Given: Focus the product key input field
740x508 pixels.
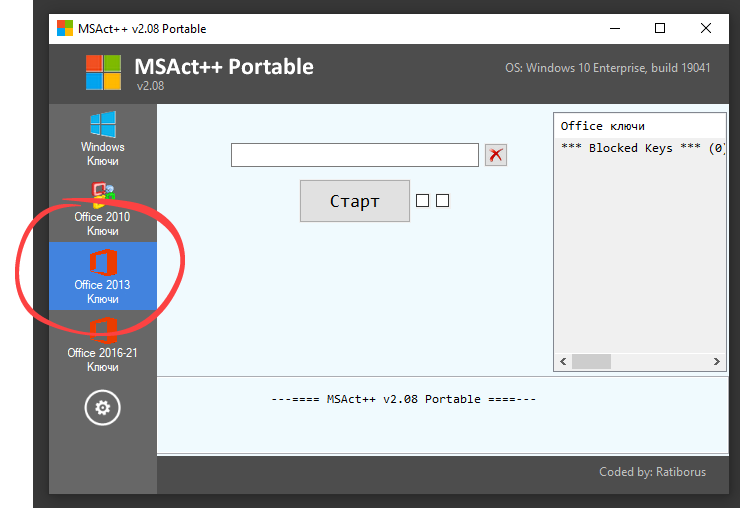Looking at the screenshot, I should click(x=354, y=155).
